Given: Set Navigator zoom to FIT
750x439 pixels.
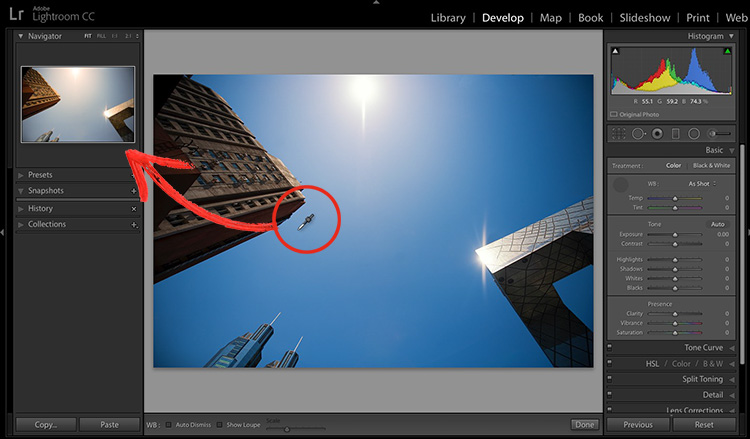Looking at the screenshot, I should click(88, 36).
